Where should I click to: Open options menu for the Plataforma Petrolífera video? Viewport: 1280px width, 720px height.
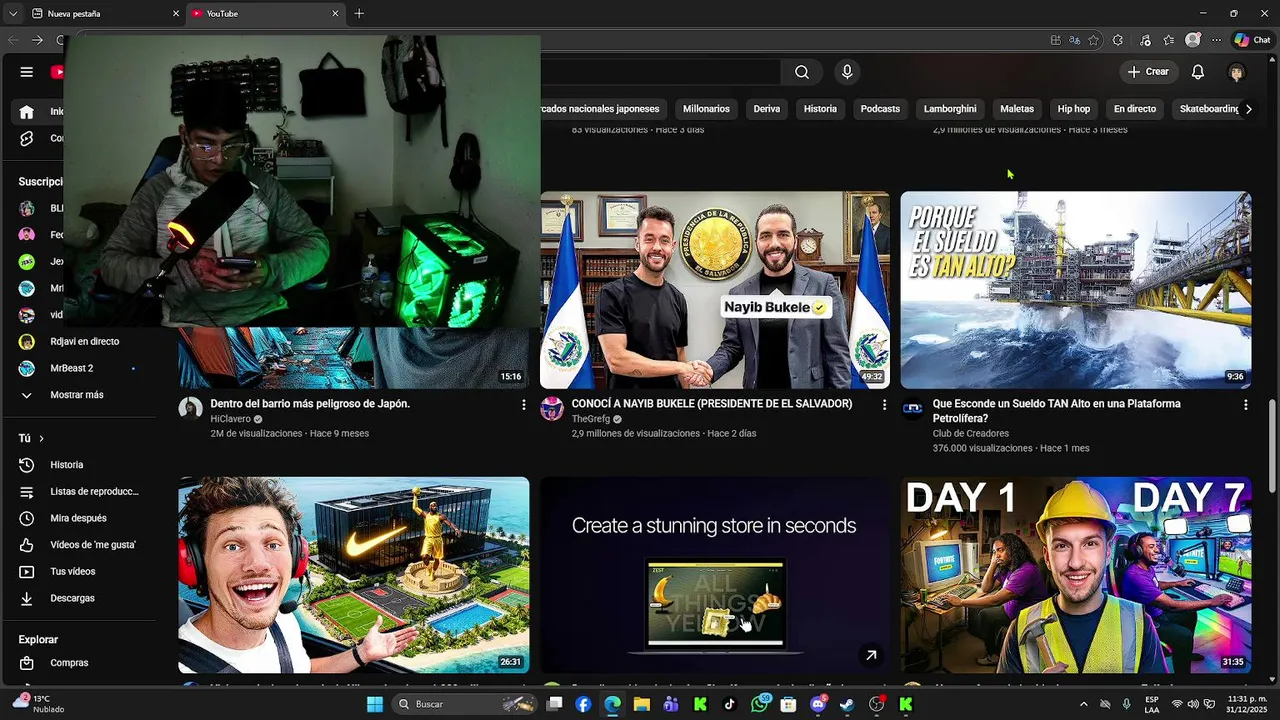[1245, 405]
